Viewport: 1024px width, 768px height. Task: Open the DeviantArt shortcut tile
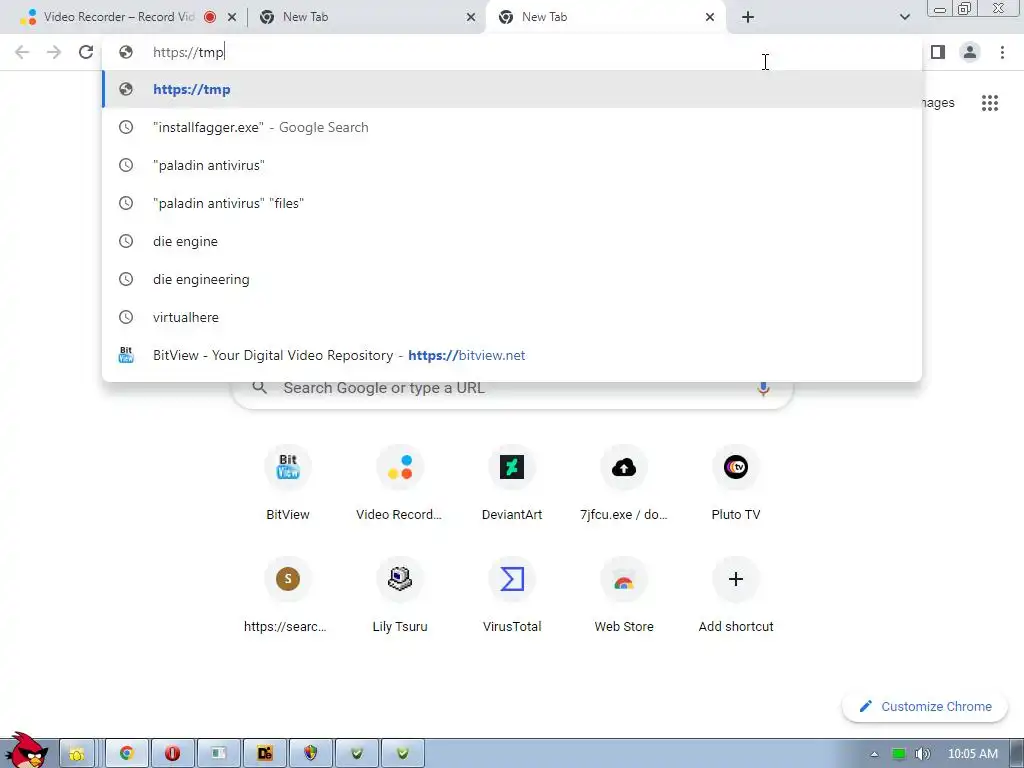[512, 483]
